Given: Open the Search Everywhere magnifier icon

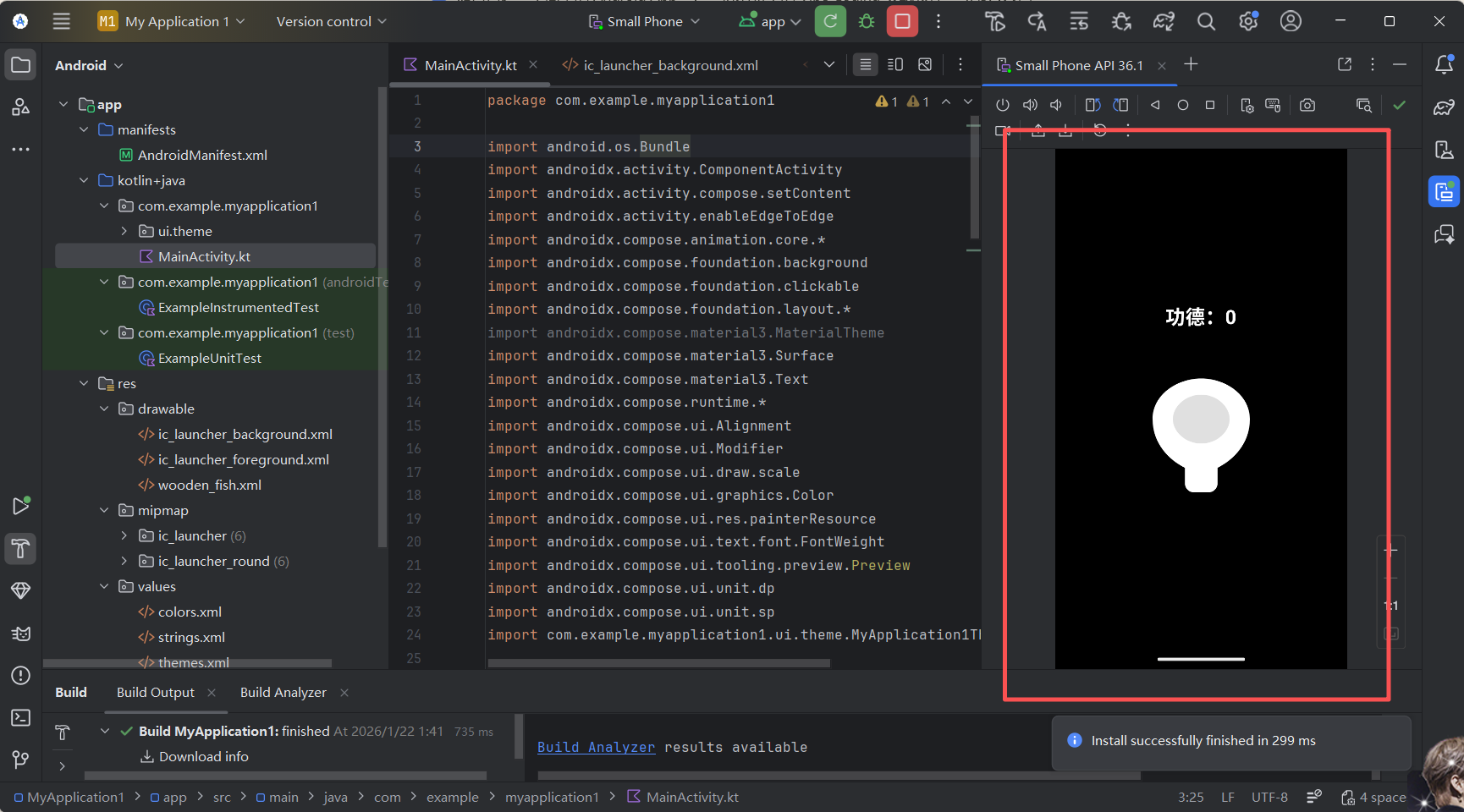Looking at the screenshot, I should [1206, 22].
